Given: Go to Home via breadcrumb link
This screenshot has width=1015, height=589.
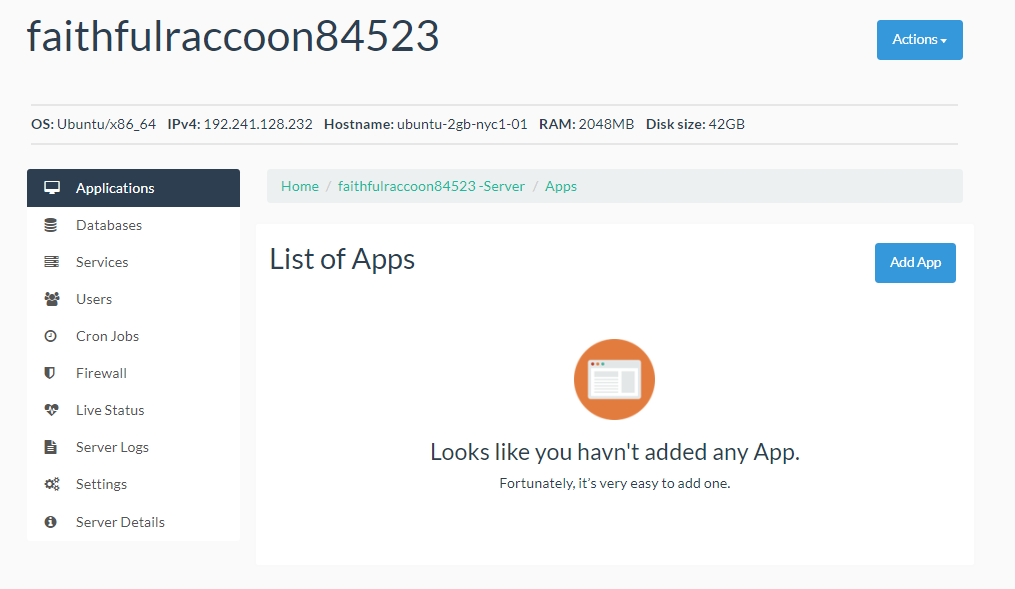Looking at the screenshot, I should pos(300,186).
